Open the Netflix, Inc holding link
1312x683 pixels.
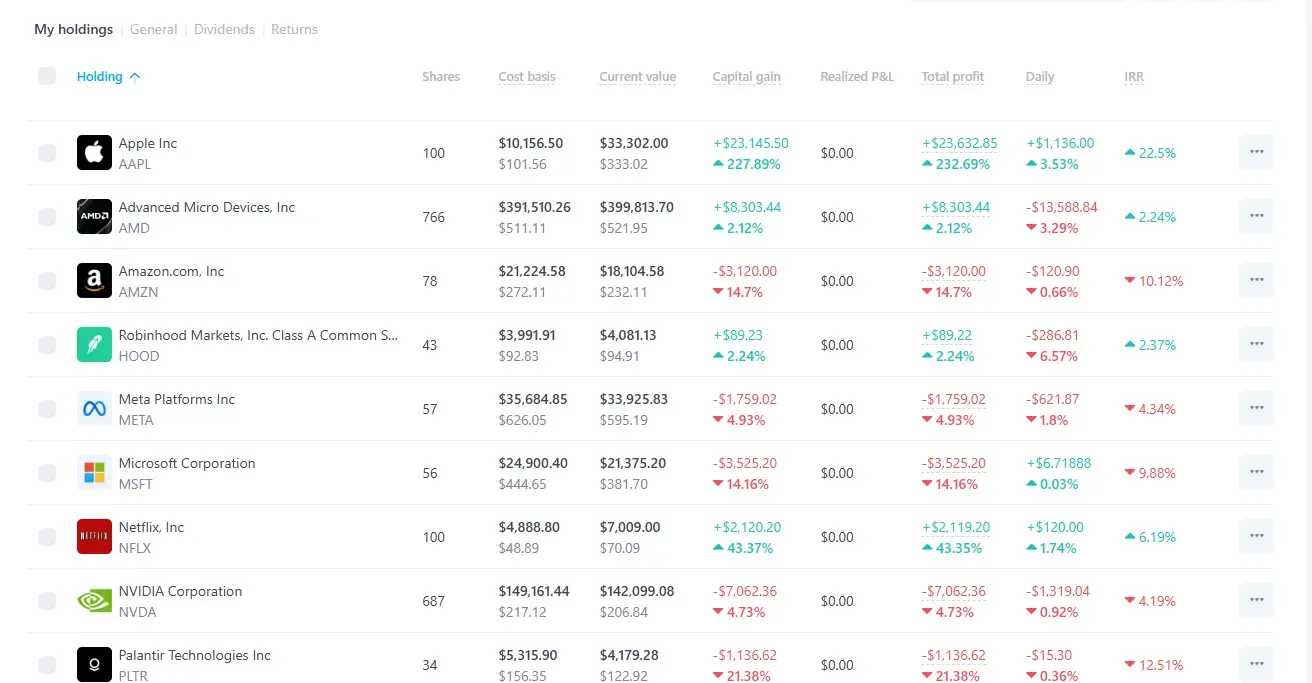(152, 527)
